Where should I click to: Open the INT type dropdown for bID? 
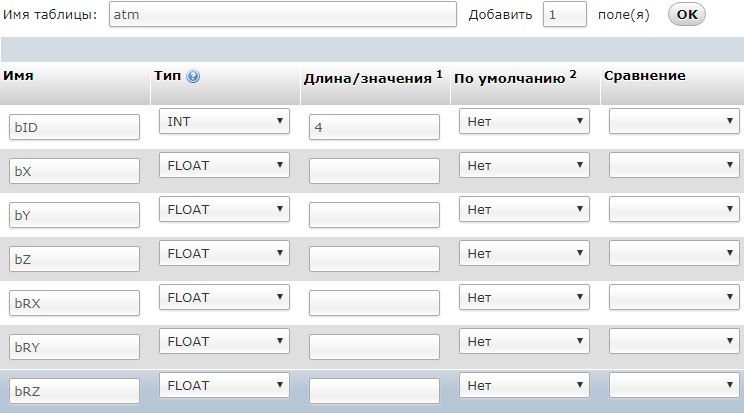click(224, 121)
